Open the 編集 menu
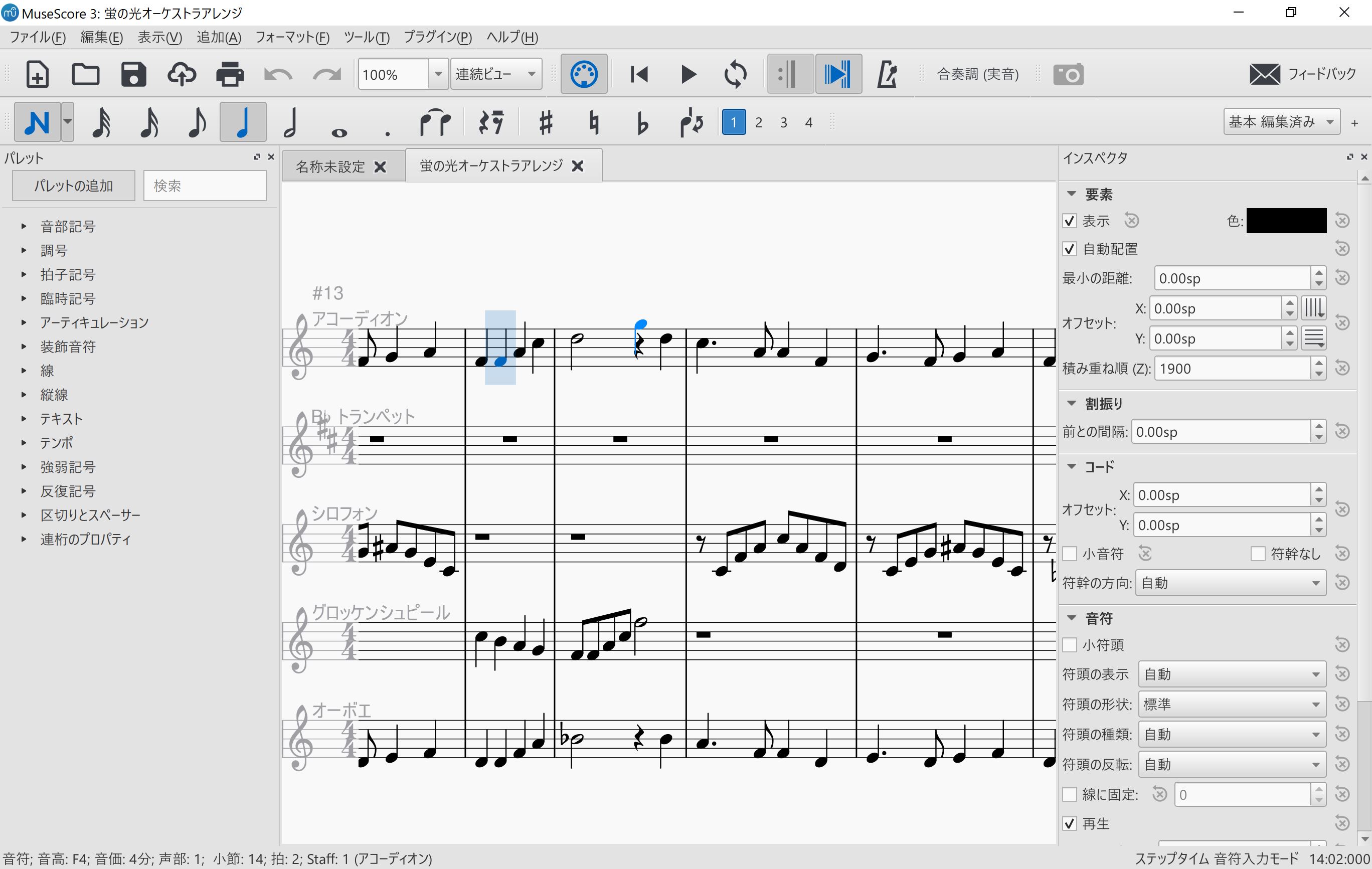The width and height of the screenshot is (1372, 869). pos(101,38)
